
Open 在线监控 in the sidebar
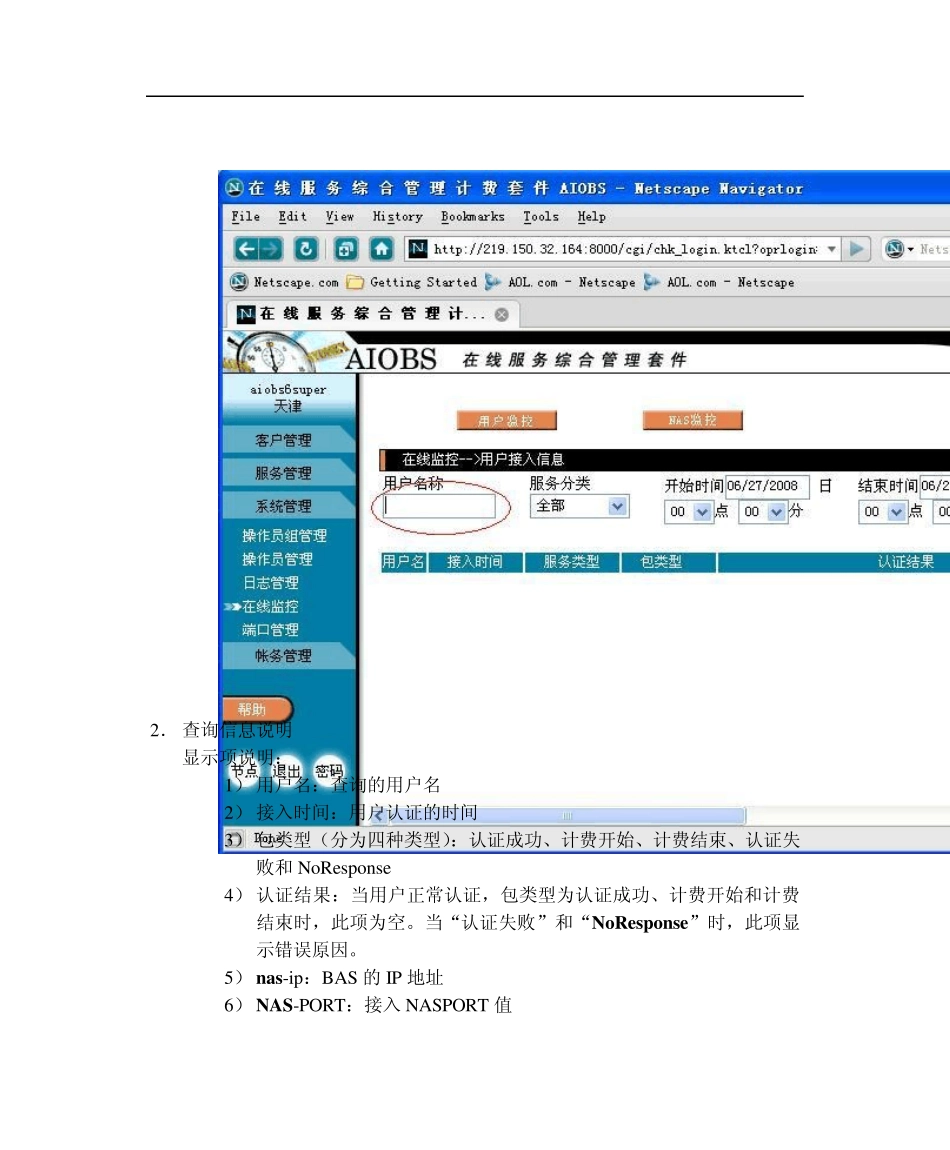click(x=270, y=607)
